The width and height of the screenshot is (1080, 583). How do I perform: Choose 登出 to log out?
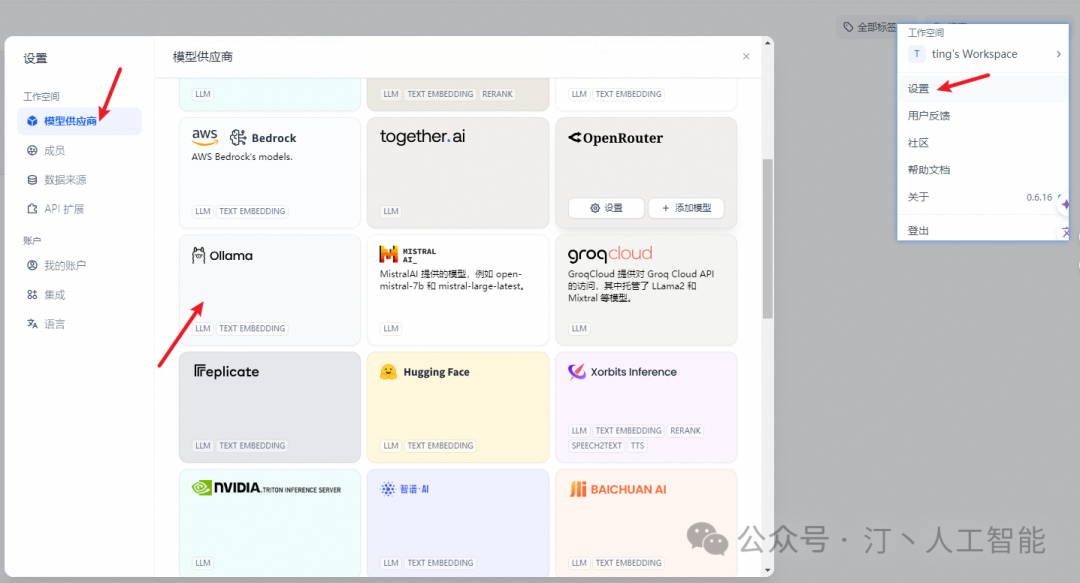coord(983,230)
